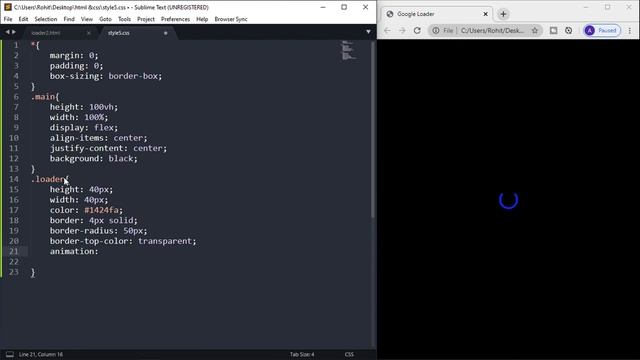This screenshot has width=640, height=360.
Task: Click the unsaved dot on style5.css tab
Action: pyautogui.click(x=166, y=33)
